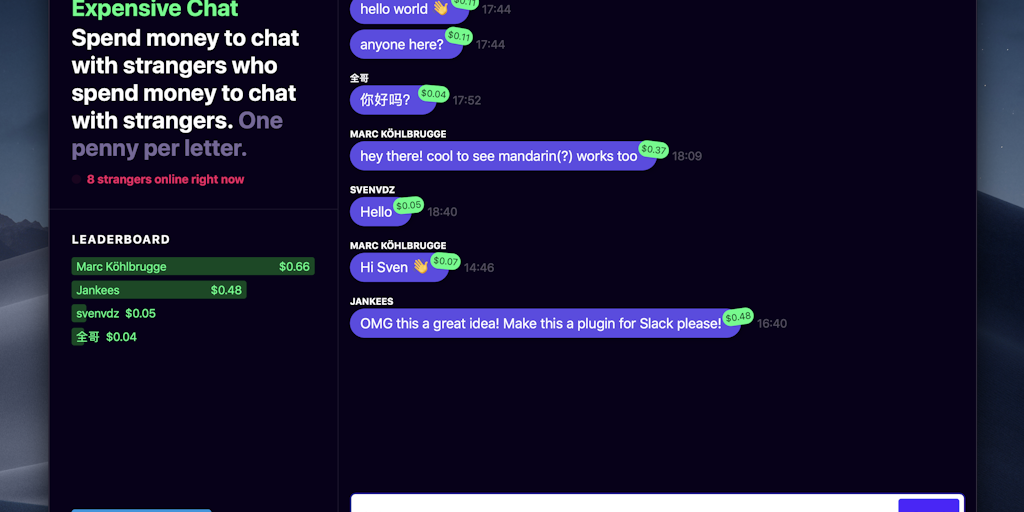Click the $0.05 badge on the Hello message

pos(408,206)
